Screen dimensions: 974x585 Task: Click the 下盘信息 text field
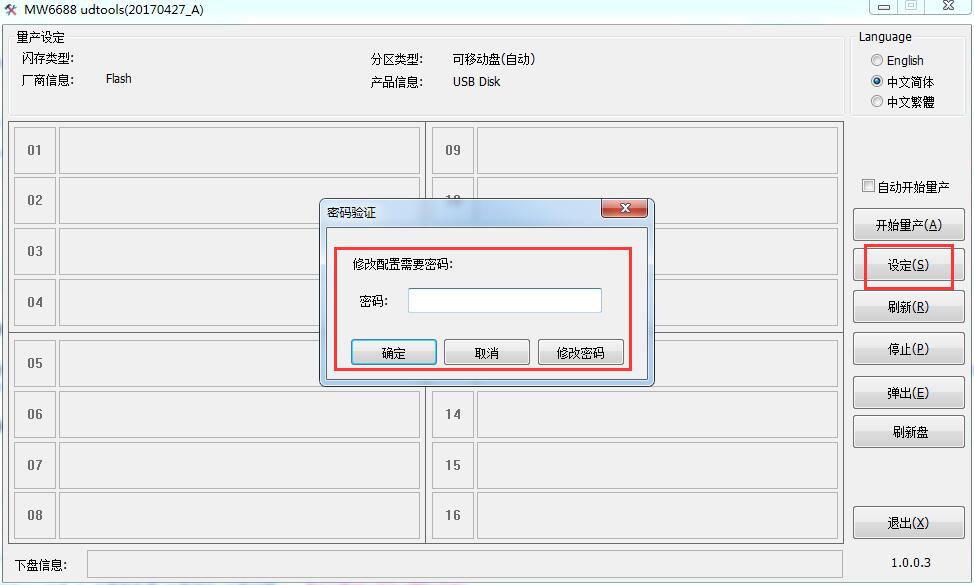(465, 564)
